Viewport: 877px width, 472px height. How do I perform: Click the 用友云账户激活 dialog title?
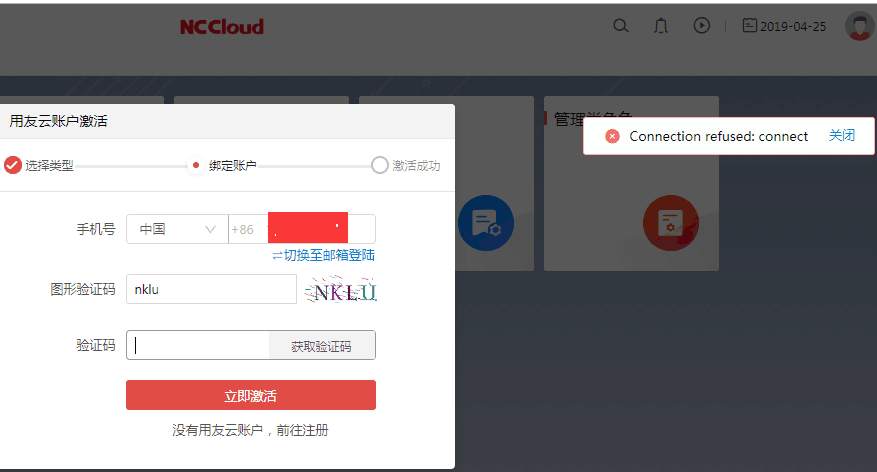click(x=58, y=121)
